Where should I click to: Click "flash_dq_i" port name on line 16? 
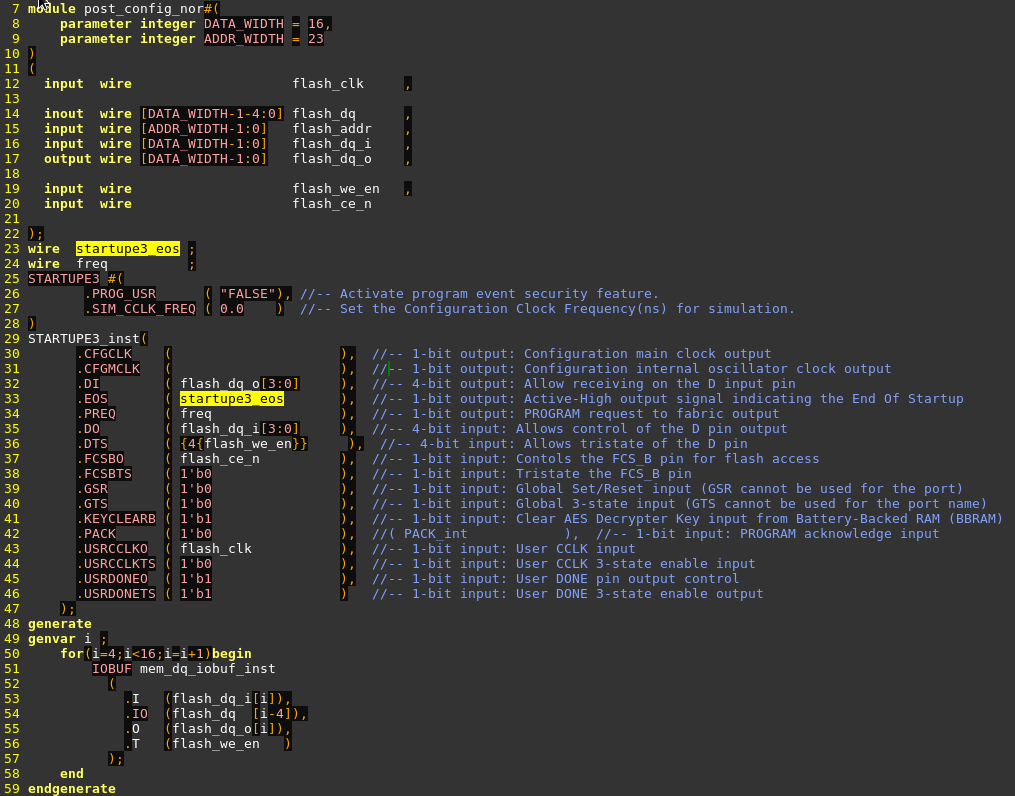coord(332,144)
